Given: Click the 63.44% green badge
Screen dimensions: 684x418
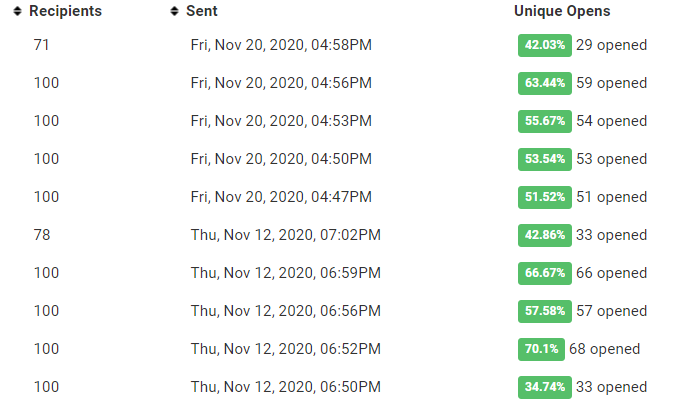Looking at the screenshot, I should pos(545,83).
